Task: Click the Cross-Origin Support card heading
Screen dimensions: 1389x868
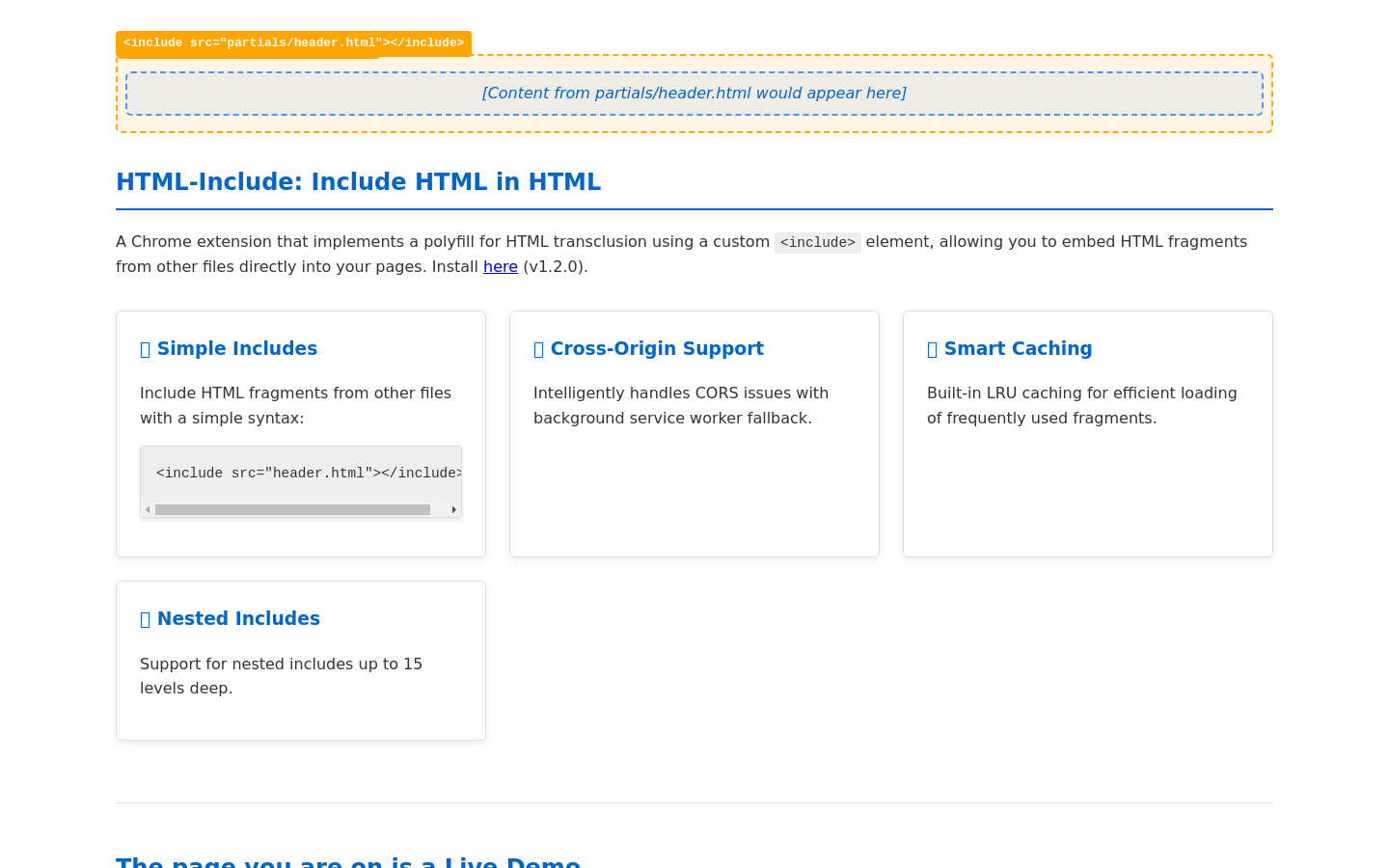Action: coord(648,349)
